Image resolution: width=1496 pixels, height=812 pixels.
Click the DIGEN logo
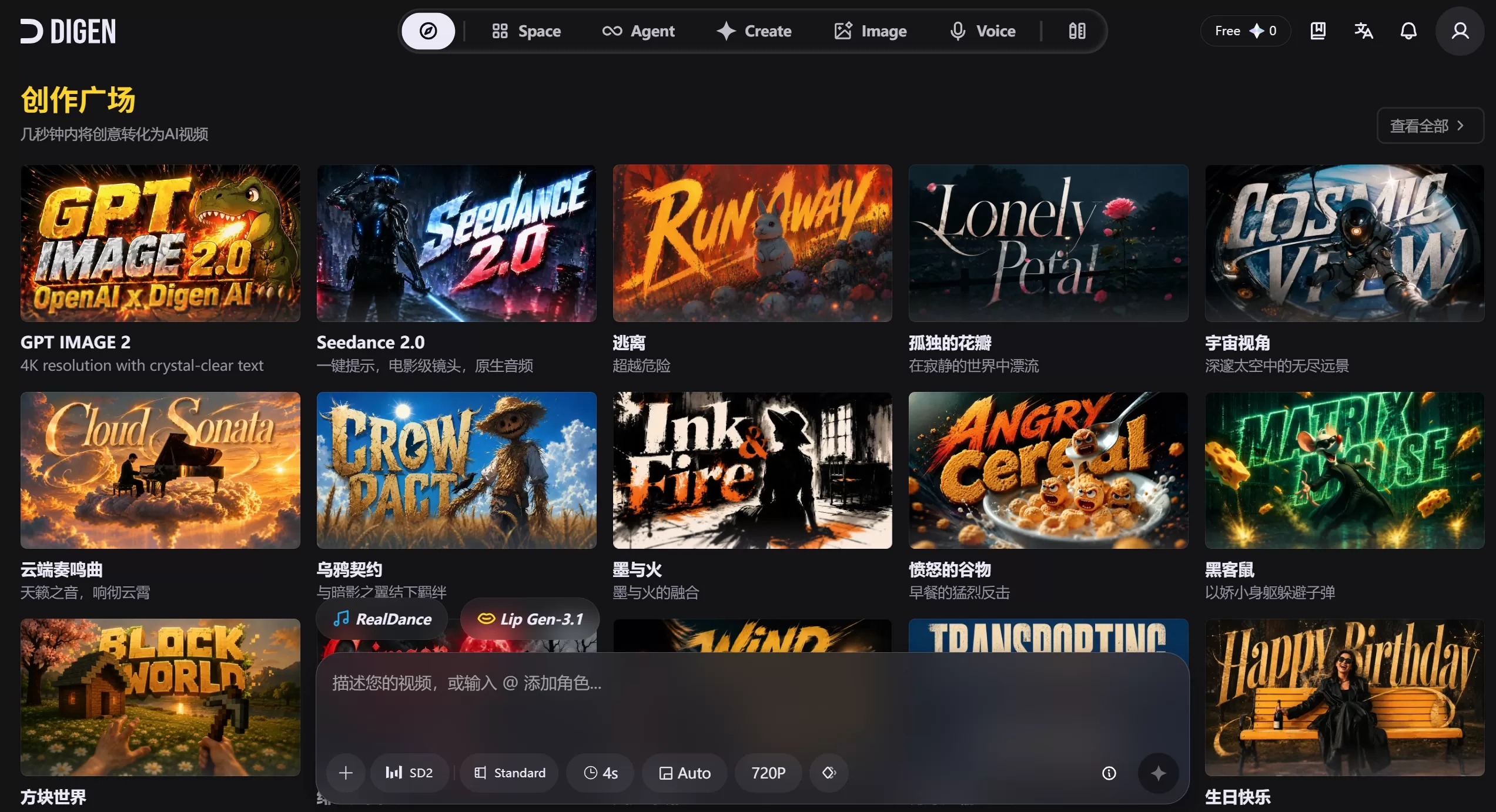pyautogui.click(x=68, y=31)
